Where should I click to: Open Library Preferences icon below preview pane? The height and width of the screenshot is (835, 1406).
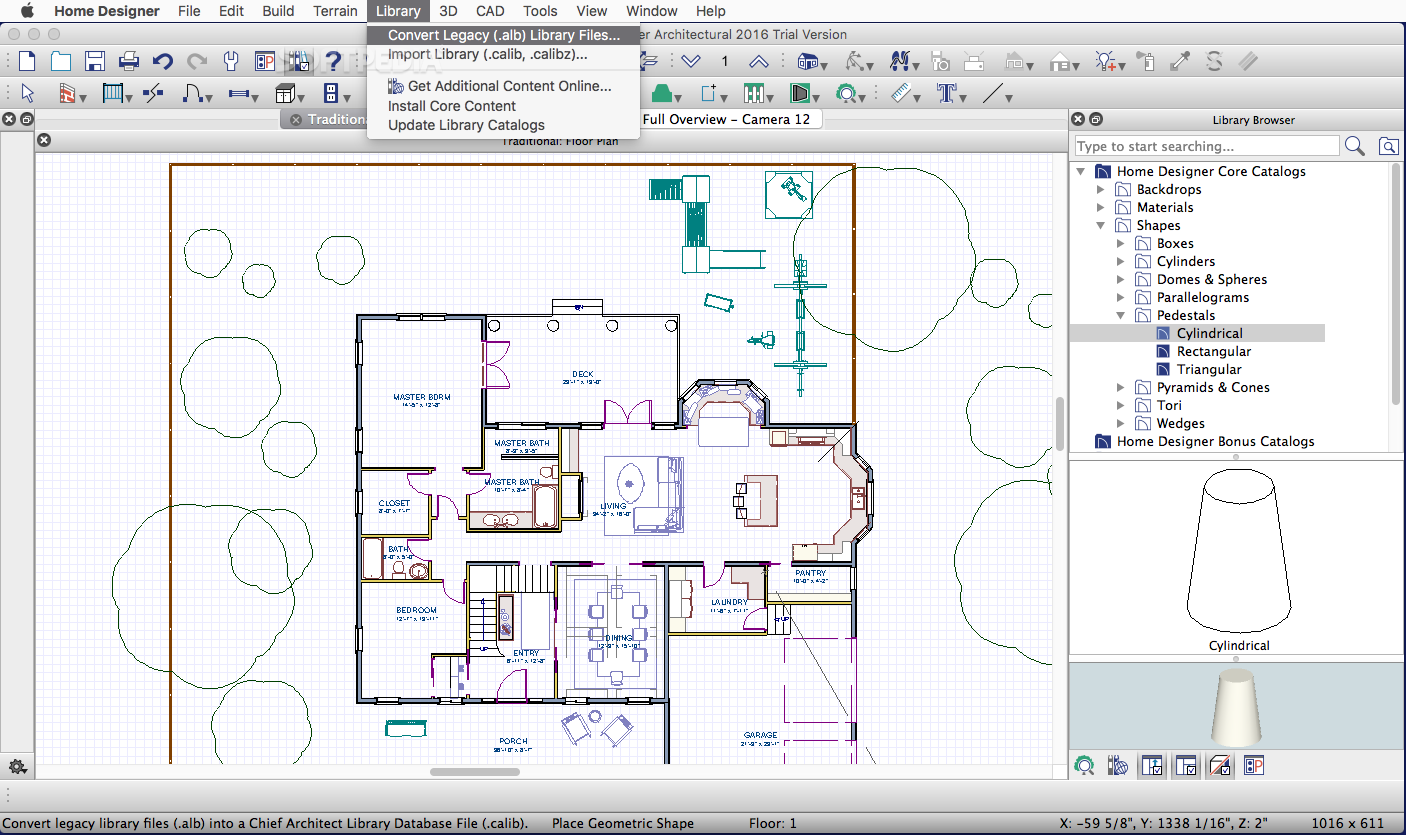tap(1253, 766)
